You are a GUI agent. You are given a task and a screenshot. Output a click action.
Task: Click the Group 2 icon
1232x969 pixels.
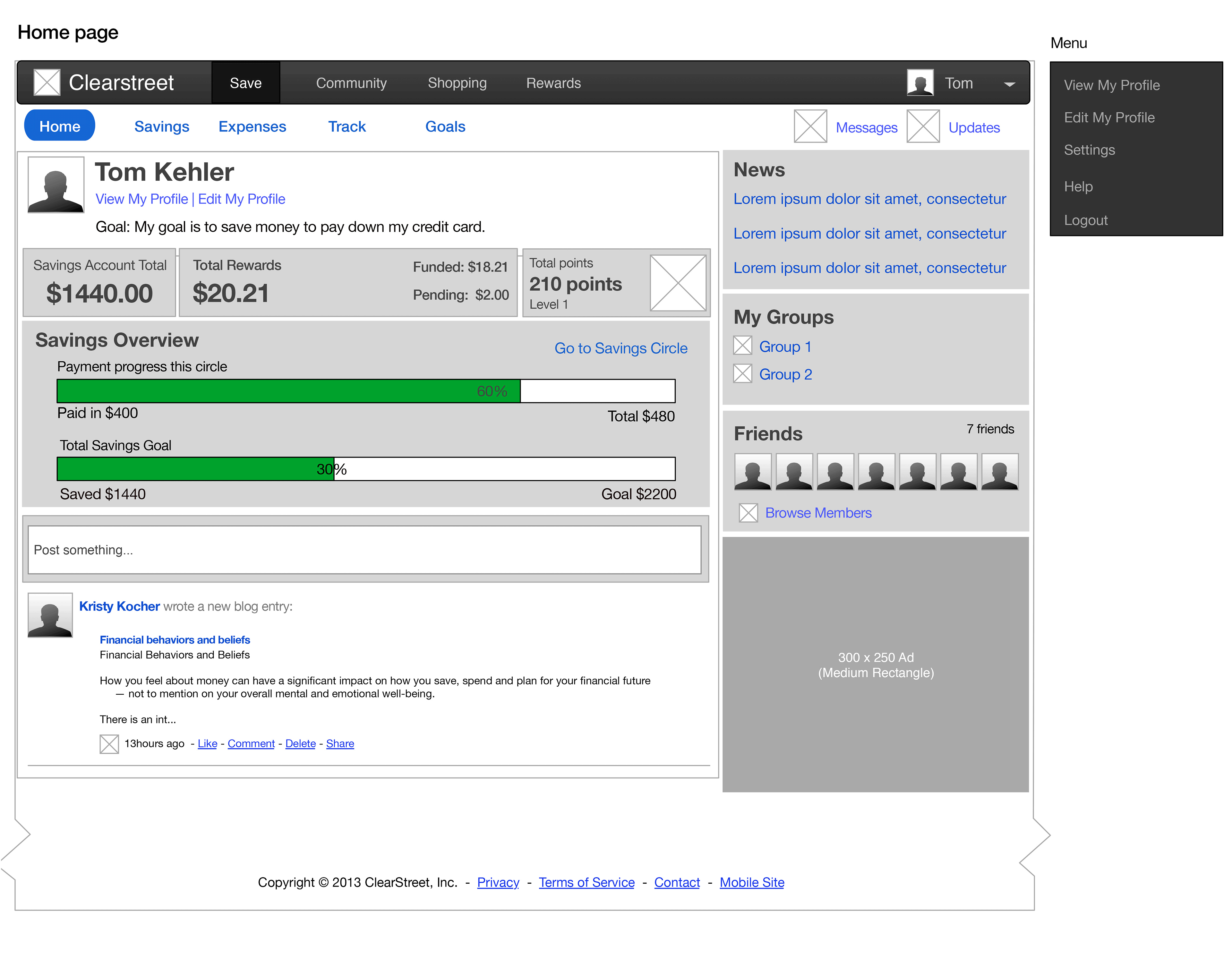(x=742, y=373)
